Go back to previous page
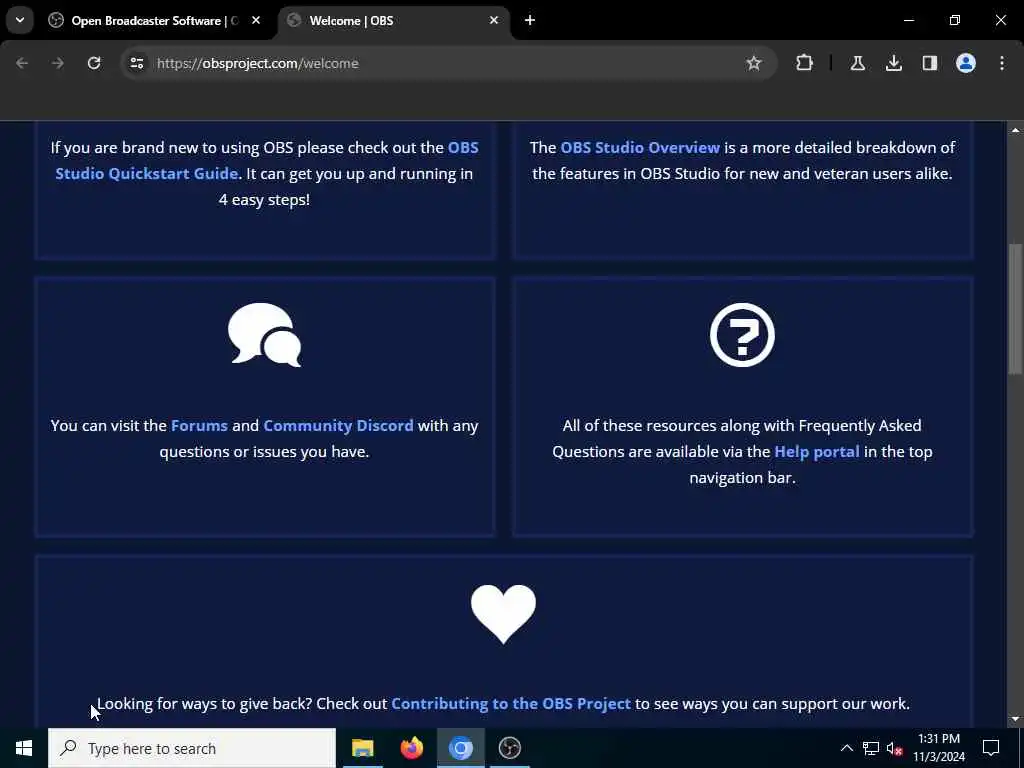 (22, 63)
